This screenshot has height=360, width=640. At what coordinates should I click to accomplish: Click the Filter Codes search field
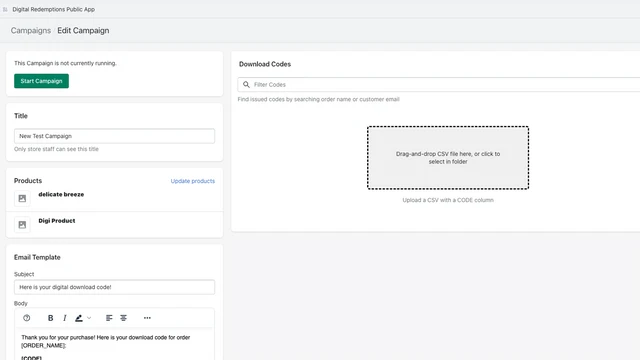point(439,84)
